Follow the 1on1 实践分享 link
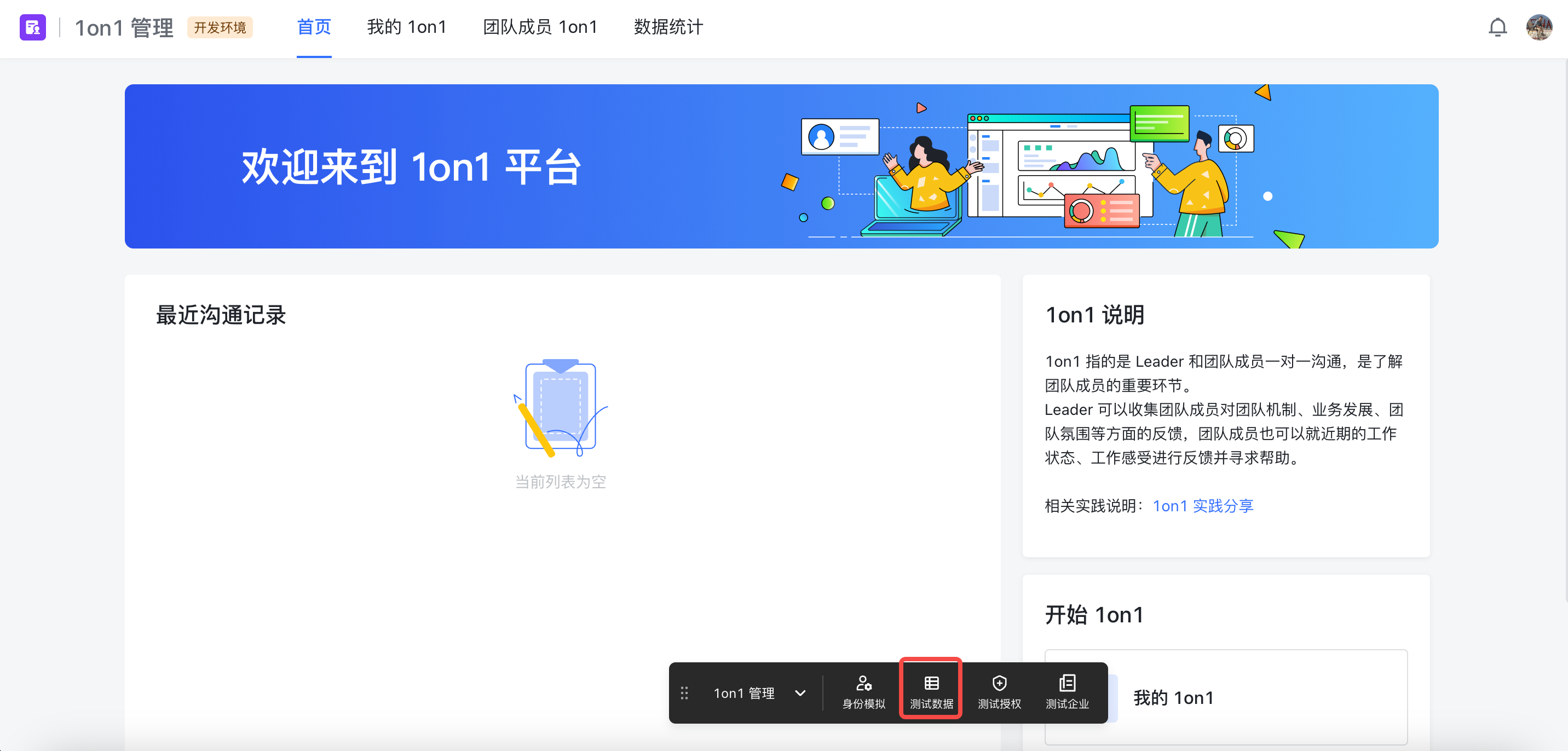Viewport: 1568px width, 751px height. point(1203,506)
